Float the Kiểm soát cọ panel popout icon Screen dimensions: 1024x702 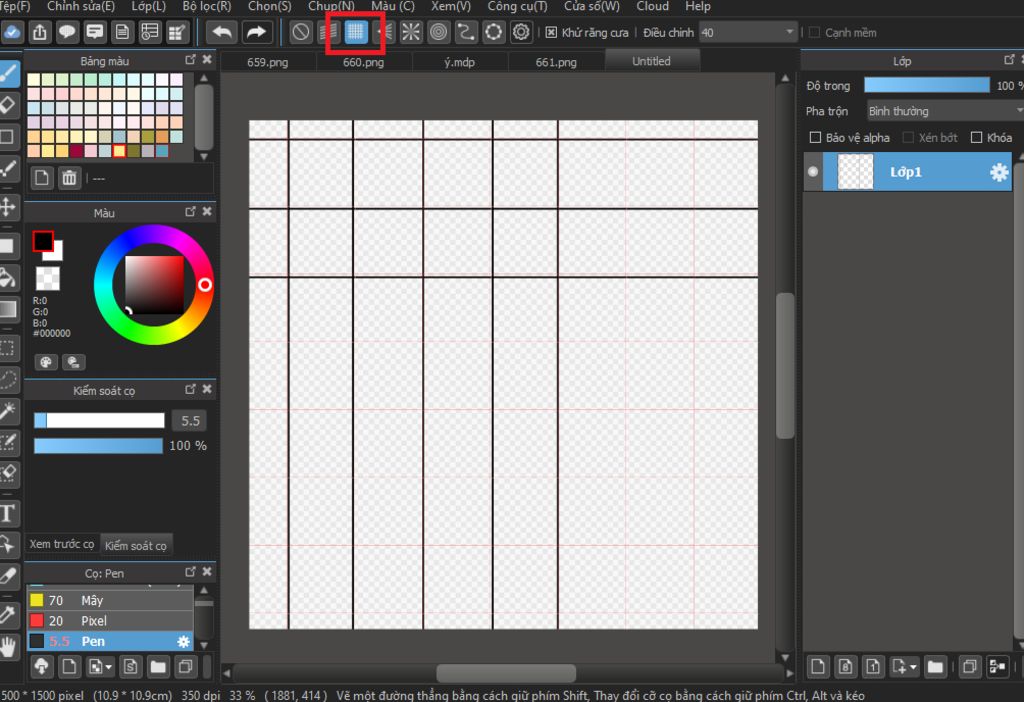(190, 389)
